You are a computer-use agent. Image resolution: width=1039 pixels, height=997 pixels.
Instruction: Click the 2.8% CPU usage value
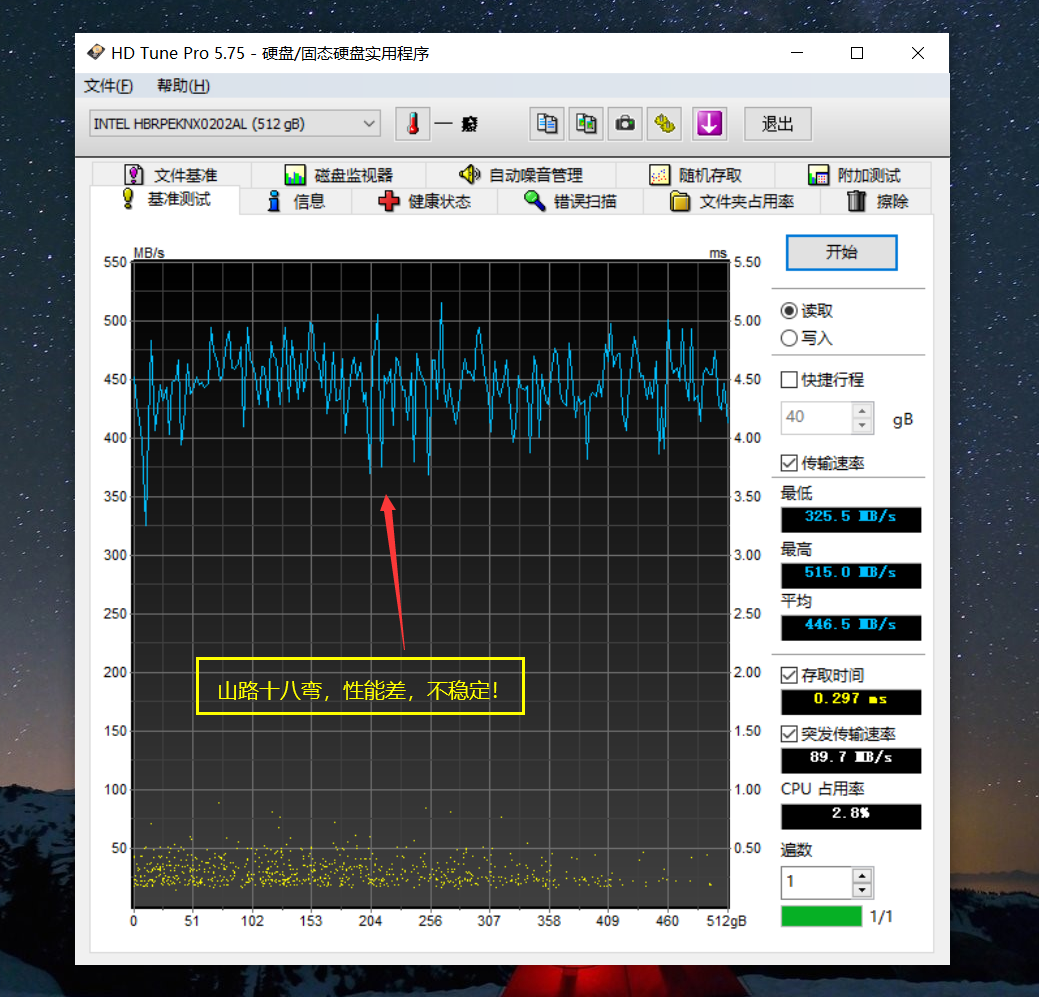(x=851, y=816)
